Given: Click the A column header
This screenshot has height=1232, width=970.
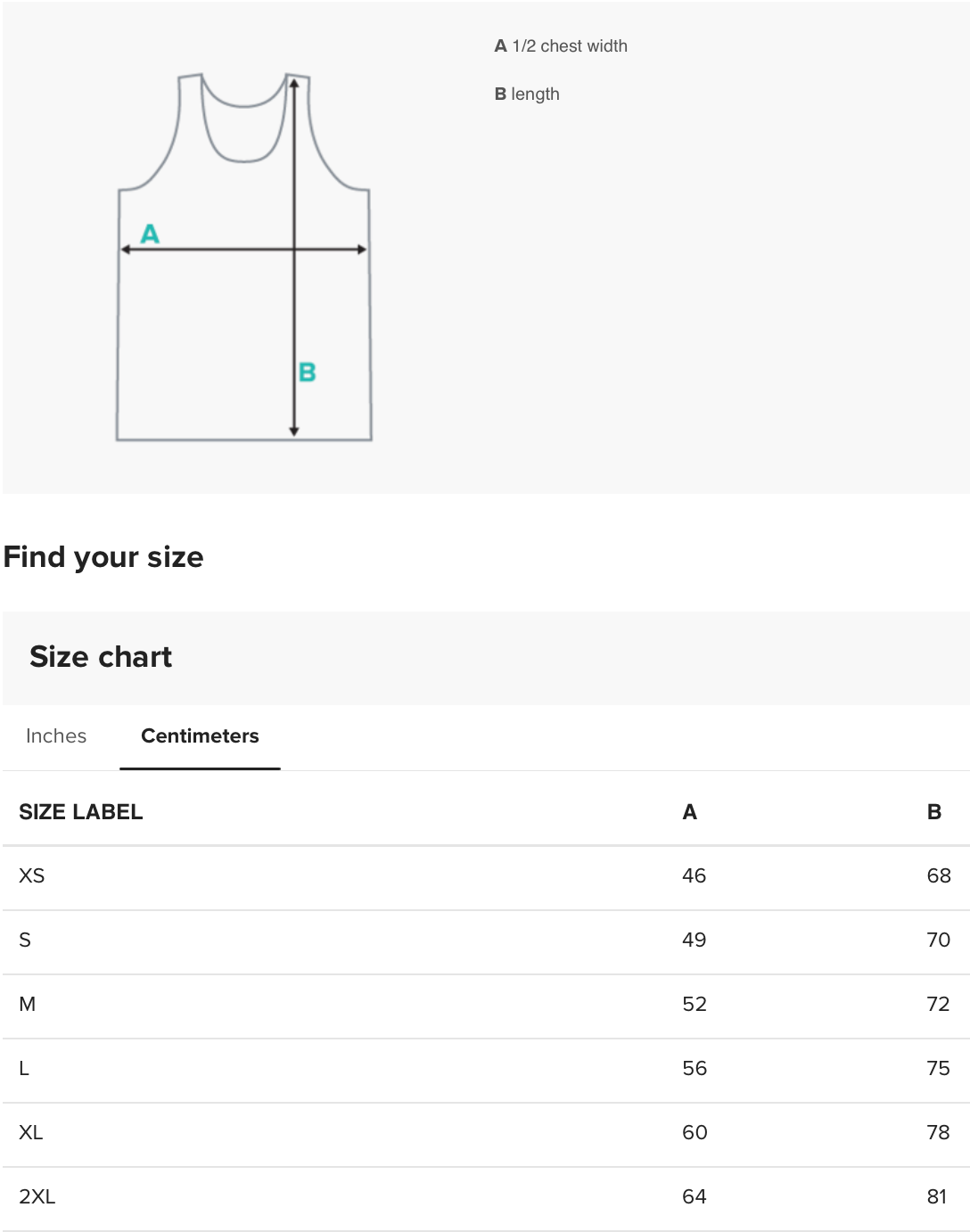Looking at the screenshot, I should 689,812.
